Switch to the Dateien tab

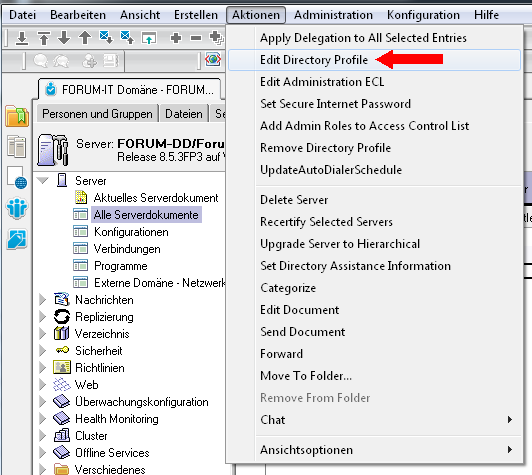184,114
